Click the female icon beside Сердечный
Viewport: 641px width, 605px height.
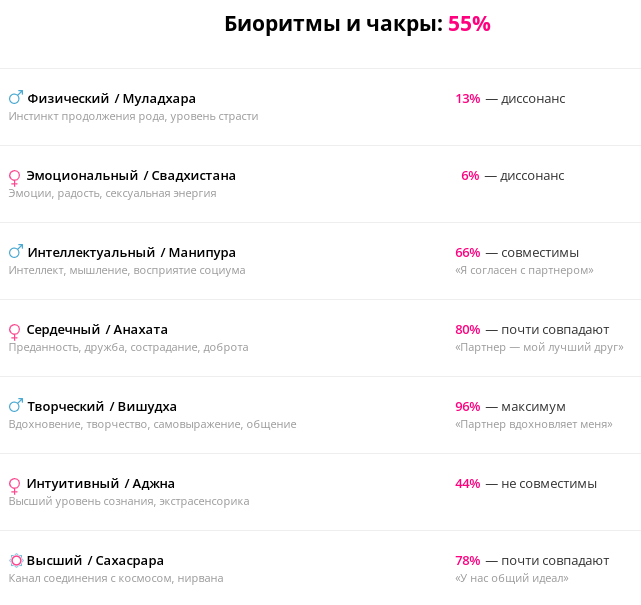coord(14,331)
